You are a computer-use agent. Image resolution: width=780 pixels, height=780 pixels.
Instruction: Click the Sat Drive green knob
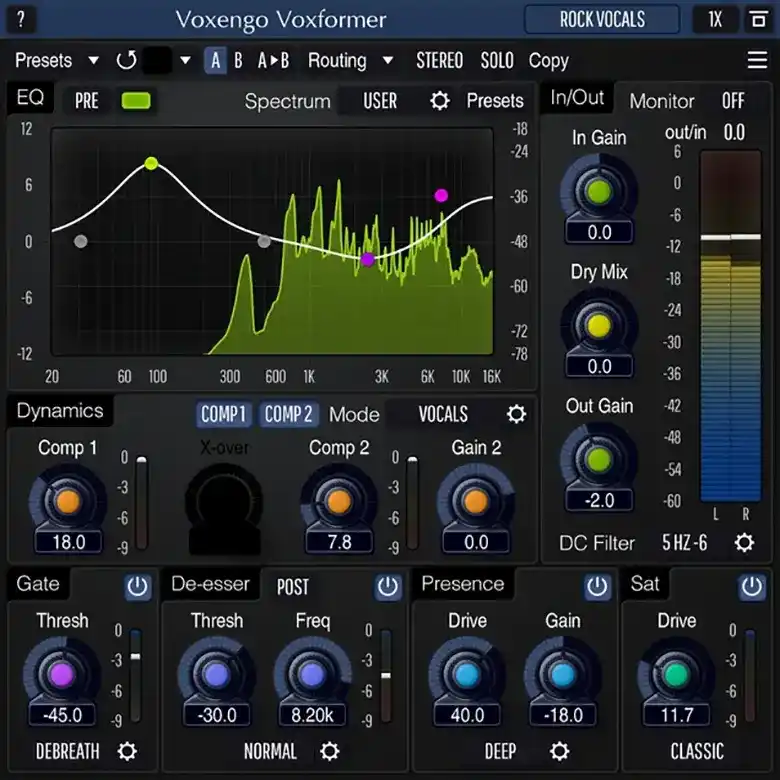(676, 675)
